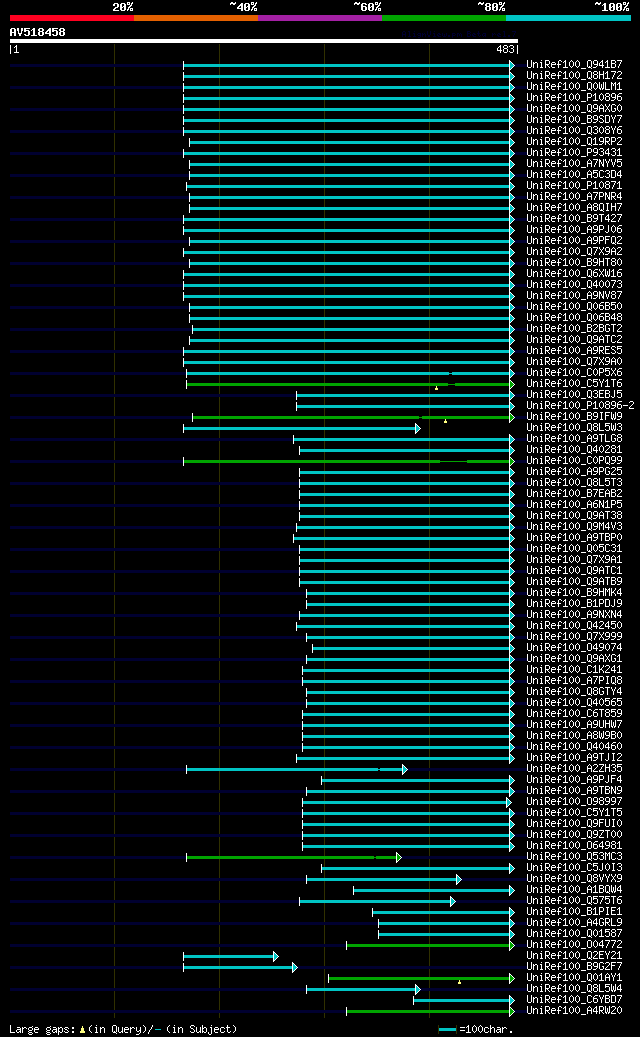Screen dimensions: 640x1037
Task: Click the yellow gap marker under the Q01AY1 bar
Action: coord(460,982)
